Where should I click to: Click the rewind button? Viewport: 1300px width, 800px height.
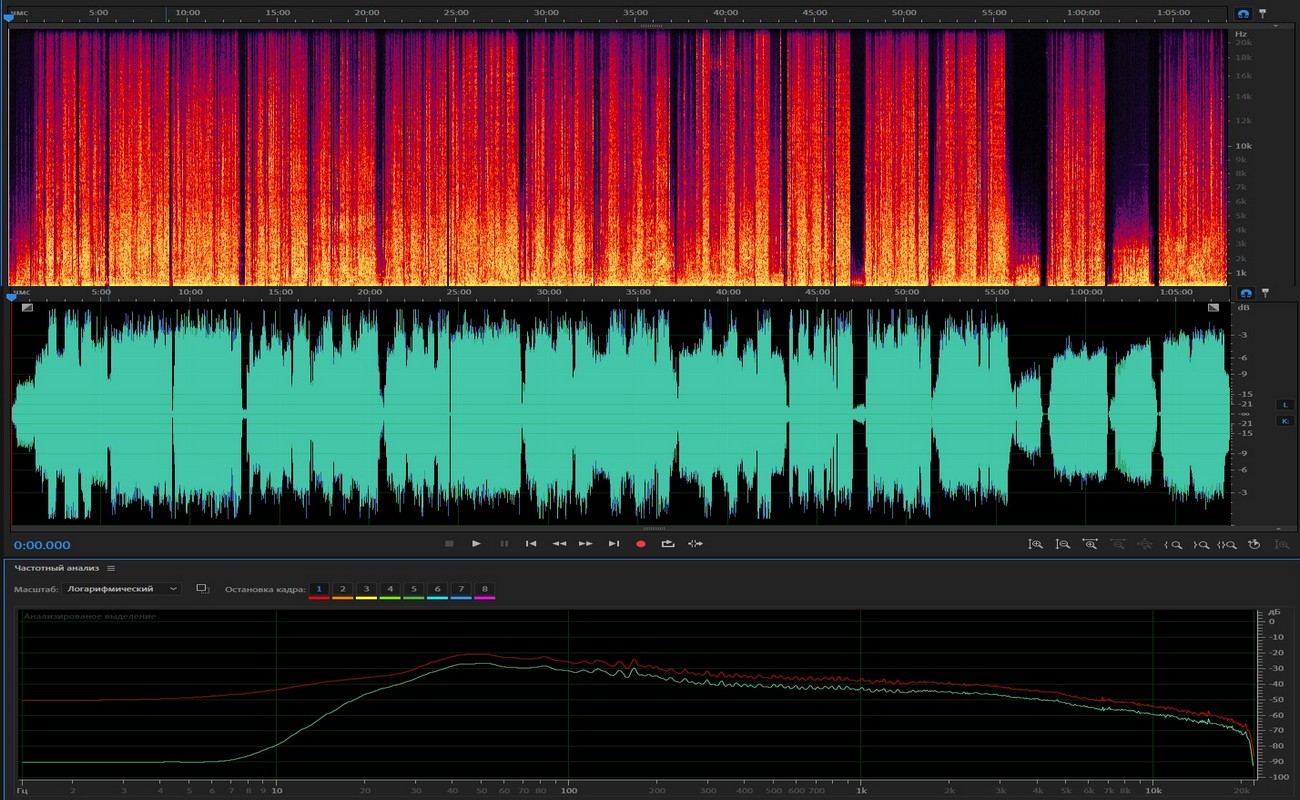click(559, 544)
